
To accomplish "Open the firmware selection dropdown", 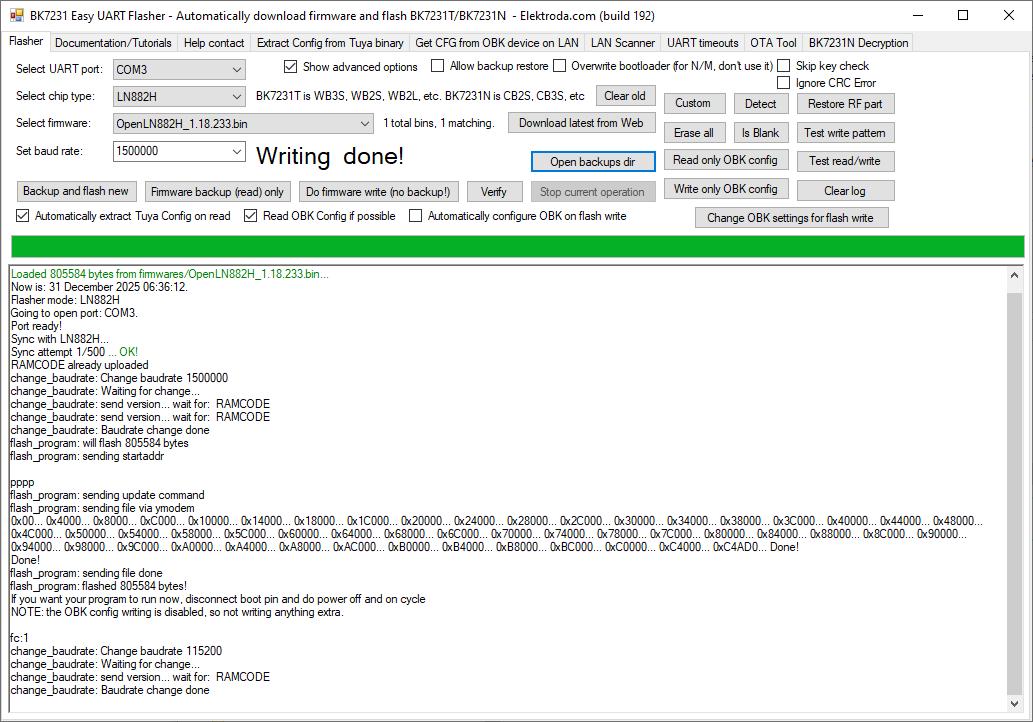I will [x=244, y=124].
